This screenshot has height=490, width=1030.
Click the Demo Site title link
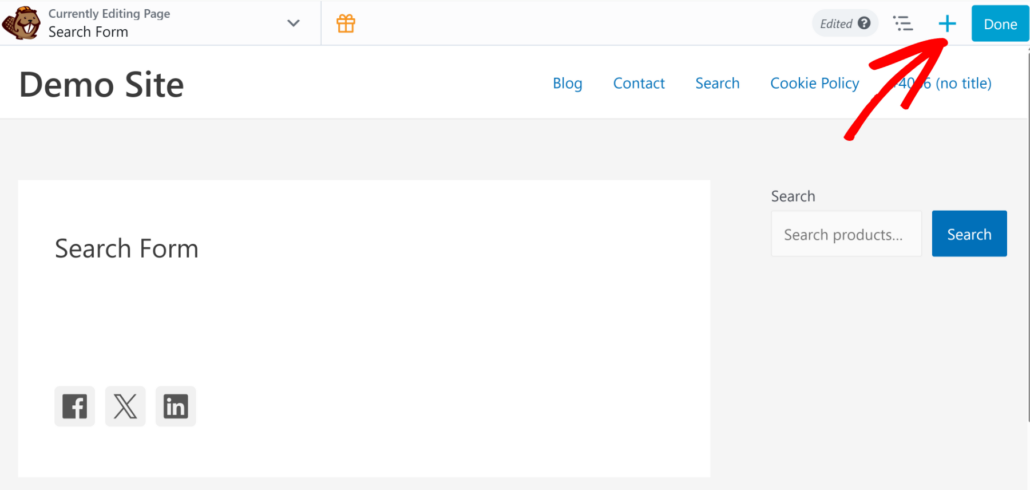(x=101, y=84)
